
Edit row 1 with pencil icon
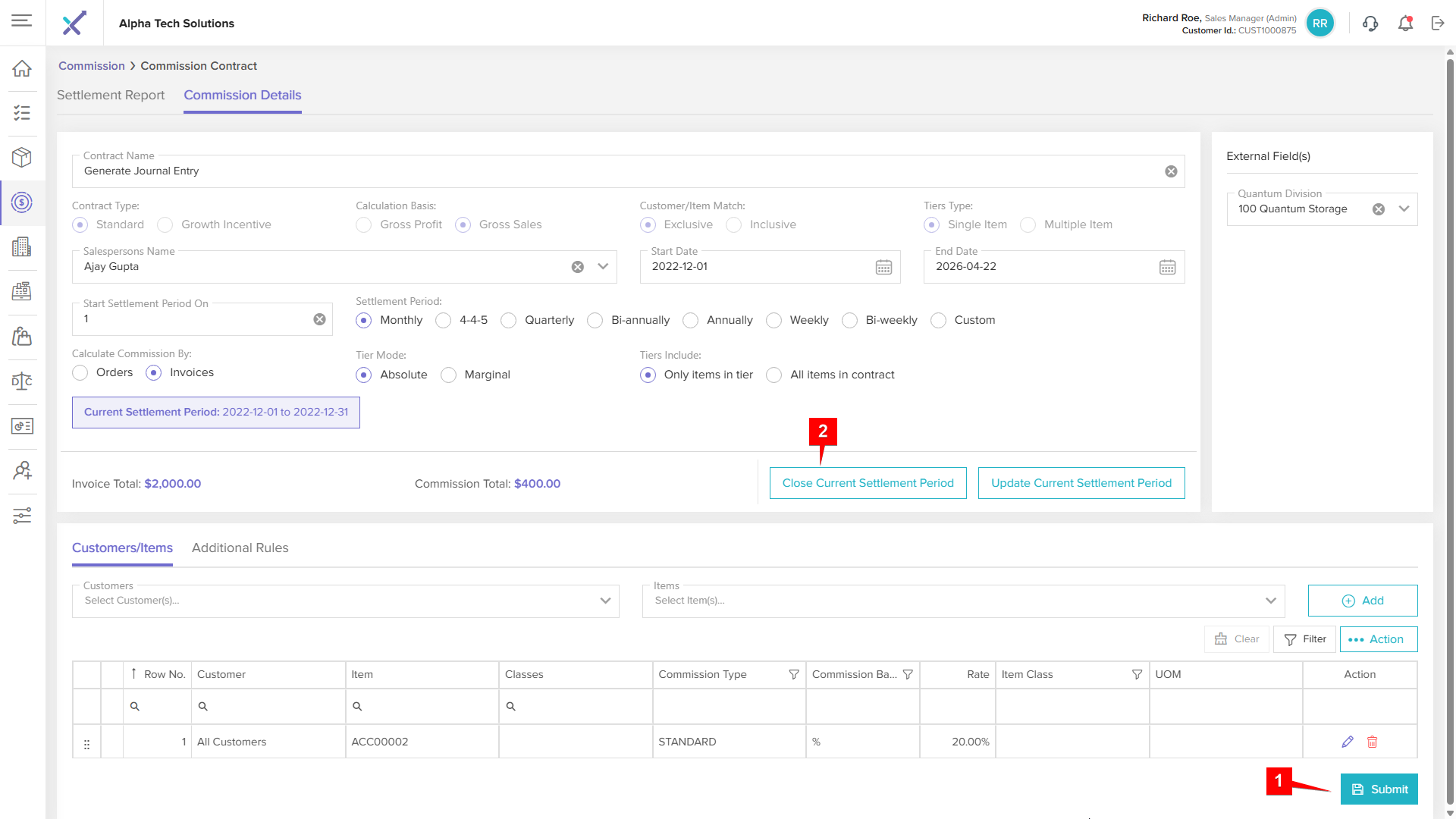pos(1348,742)
